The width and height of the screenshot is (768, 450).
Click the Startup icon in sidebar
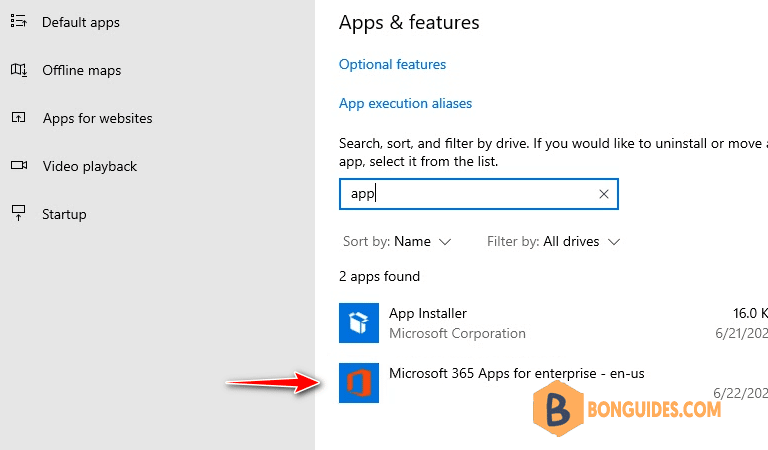click(x=18, y=213)
